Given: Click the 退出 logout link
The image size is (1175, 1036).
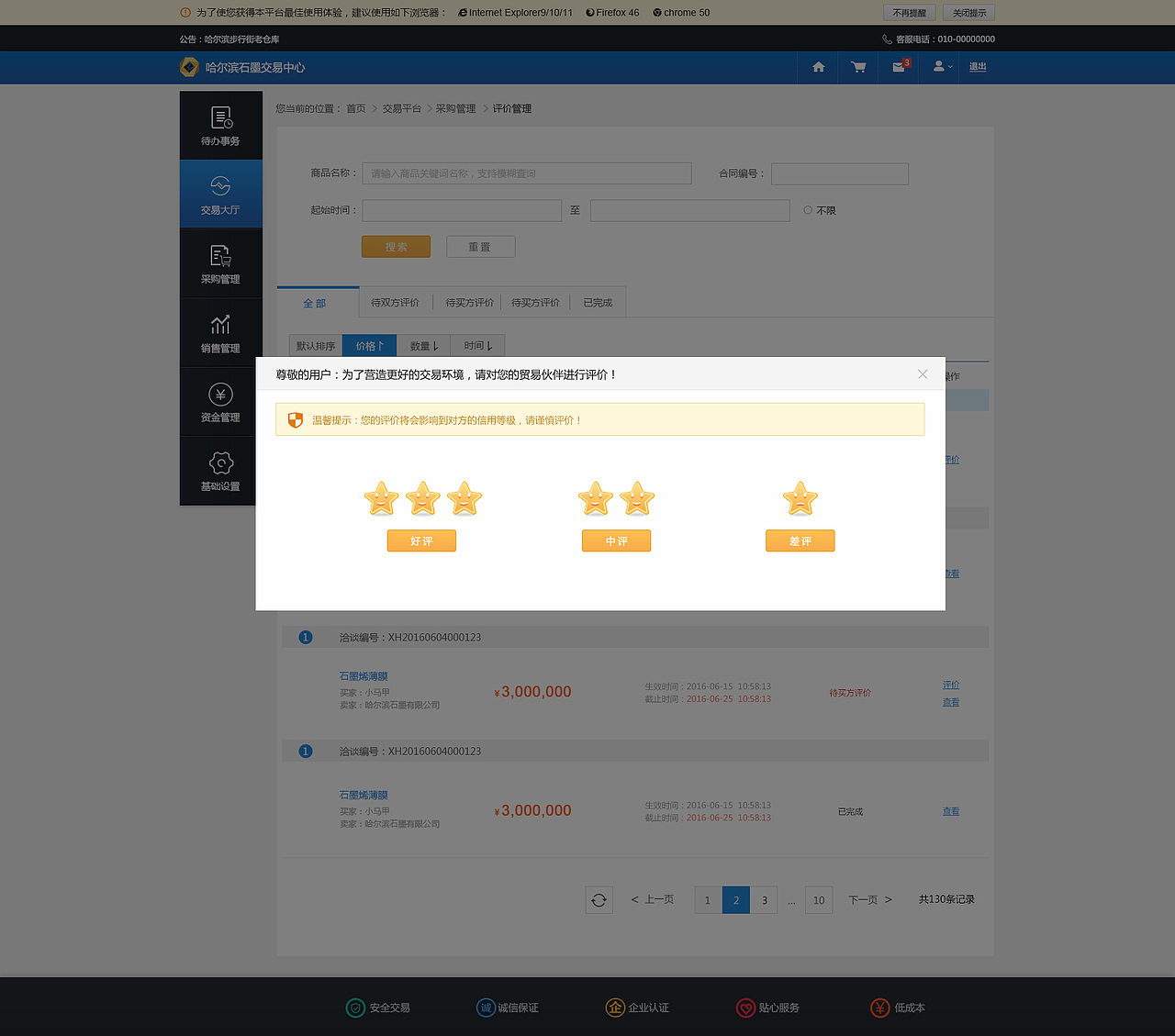Looking at the screenshot, I should coord(978,67).
